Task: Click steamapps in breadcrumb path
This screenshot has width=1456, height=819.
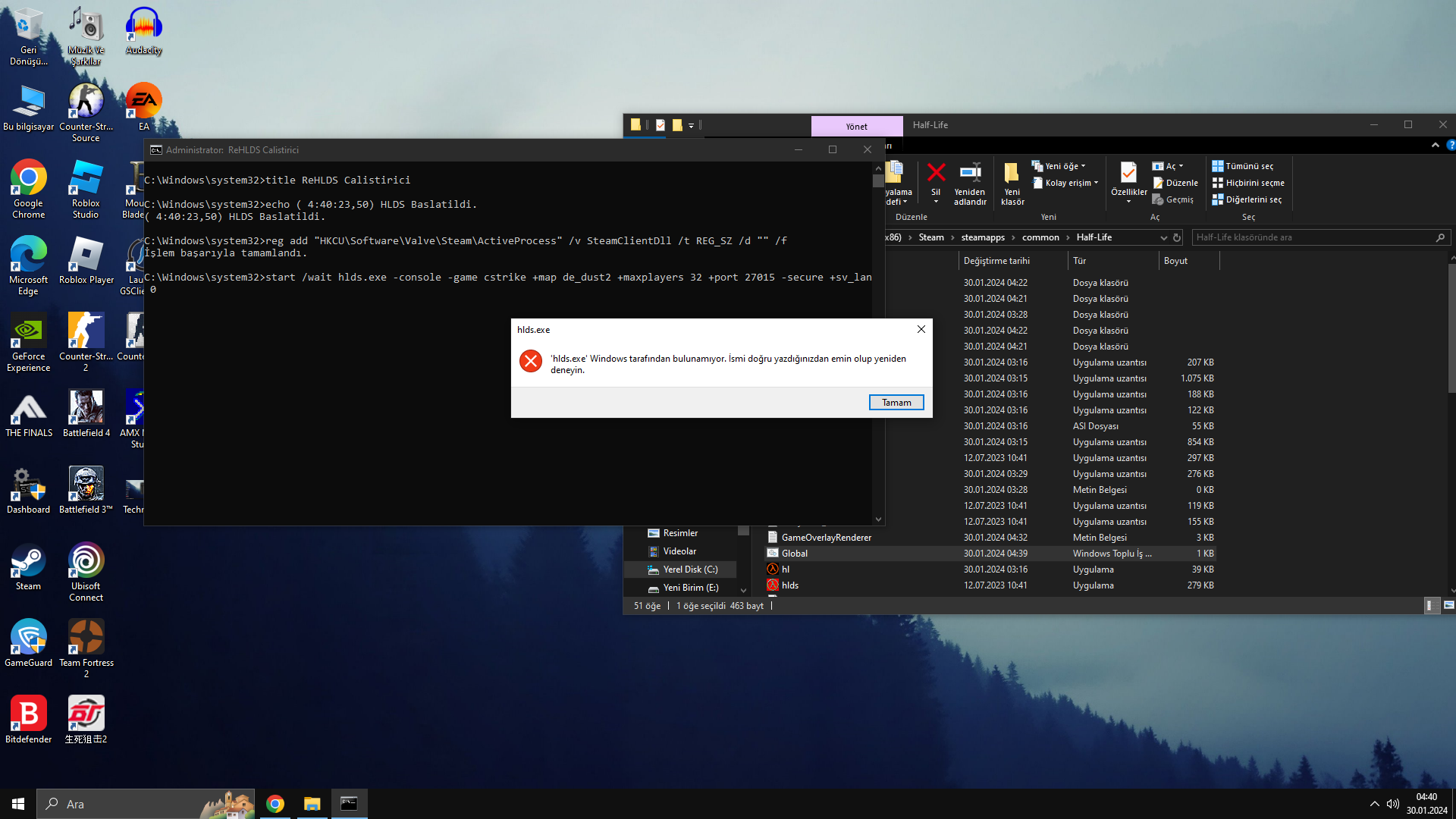Action: pyautogui.click(x=982, y=237)
